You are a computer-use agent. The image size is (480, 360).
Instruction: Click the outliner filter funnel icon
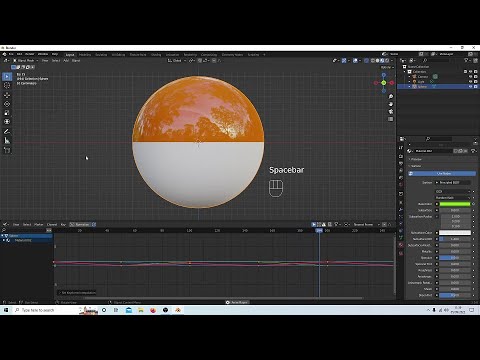[466, 60]
